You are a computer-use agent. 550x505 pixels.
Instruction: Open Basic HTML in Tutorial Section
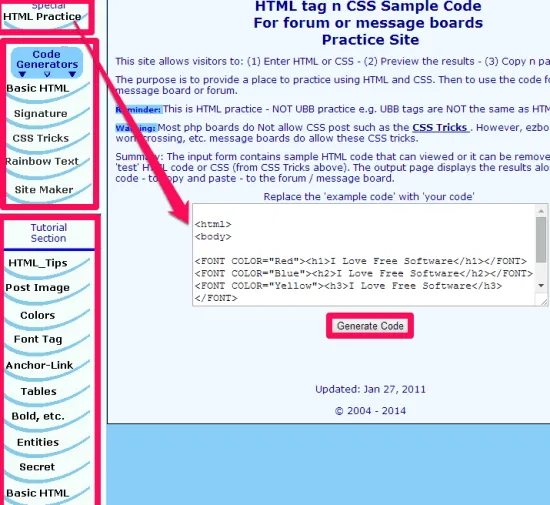pos(38,493)
